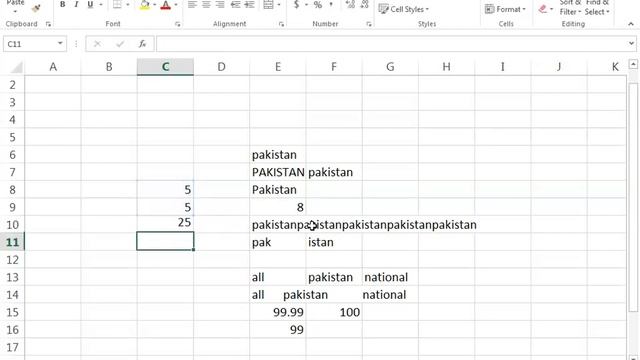Click the Format Painter brush icon
640x360 pixels.
36,8
